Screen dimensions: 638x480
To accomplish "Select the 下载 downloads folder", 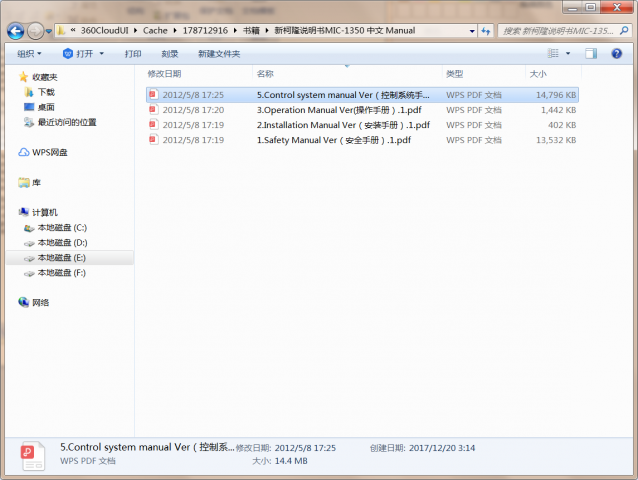I will [x=46, y=92].
